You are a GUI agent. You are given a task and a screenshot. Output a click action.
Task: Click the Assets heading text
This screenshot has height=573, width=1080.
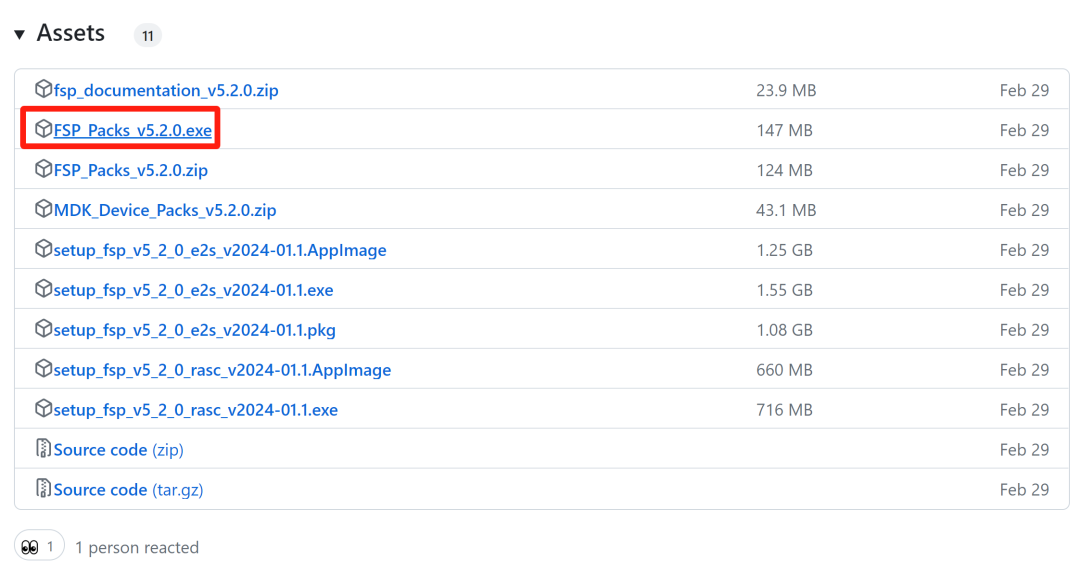pyautogui.click(x=71, y=34)
